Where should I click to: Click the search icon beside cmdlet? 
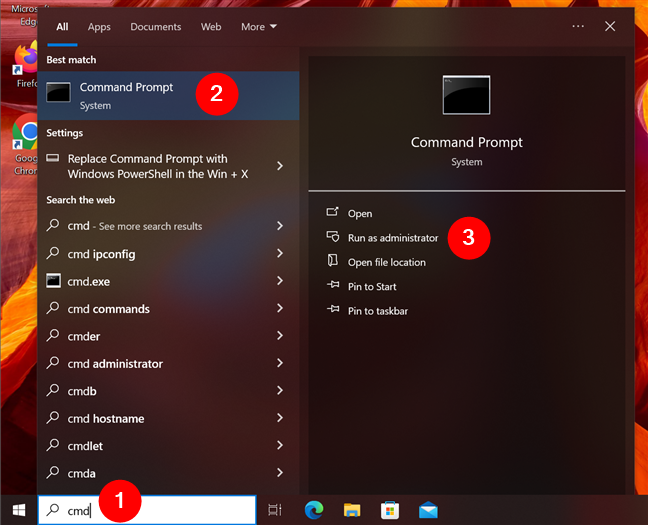click(53, 445)
